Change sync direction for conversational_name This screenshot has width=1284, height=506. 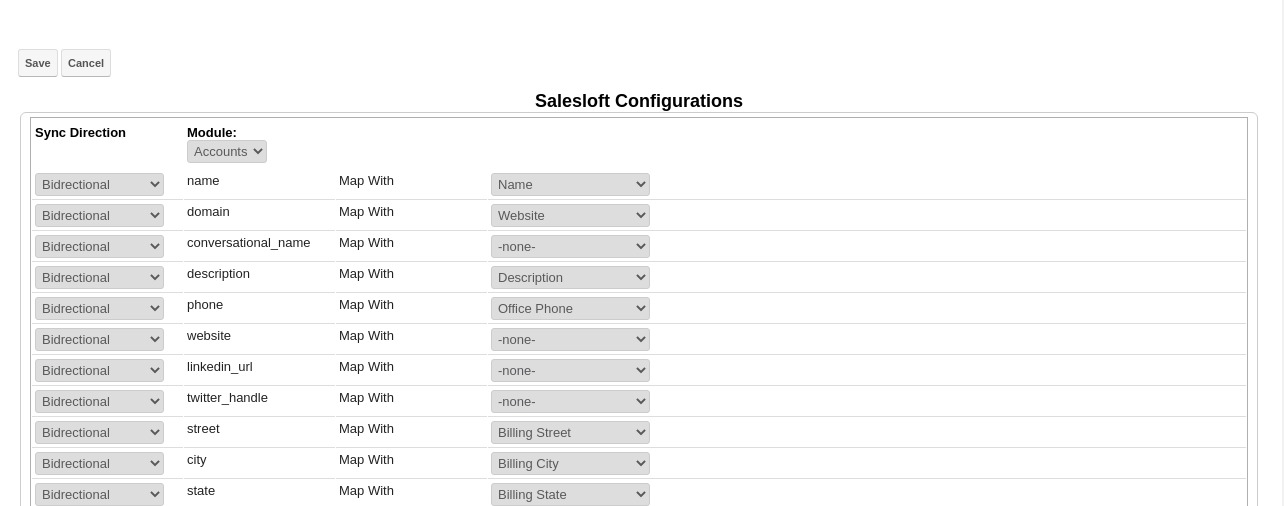[x=99, y=247]
